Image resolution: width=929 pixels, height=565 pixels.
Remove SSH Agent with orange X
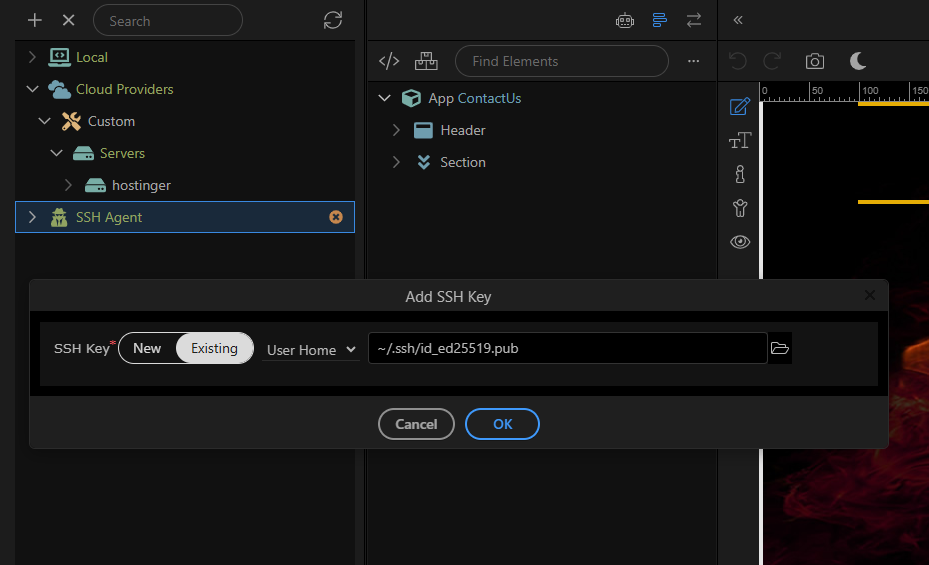click(336, 217)
